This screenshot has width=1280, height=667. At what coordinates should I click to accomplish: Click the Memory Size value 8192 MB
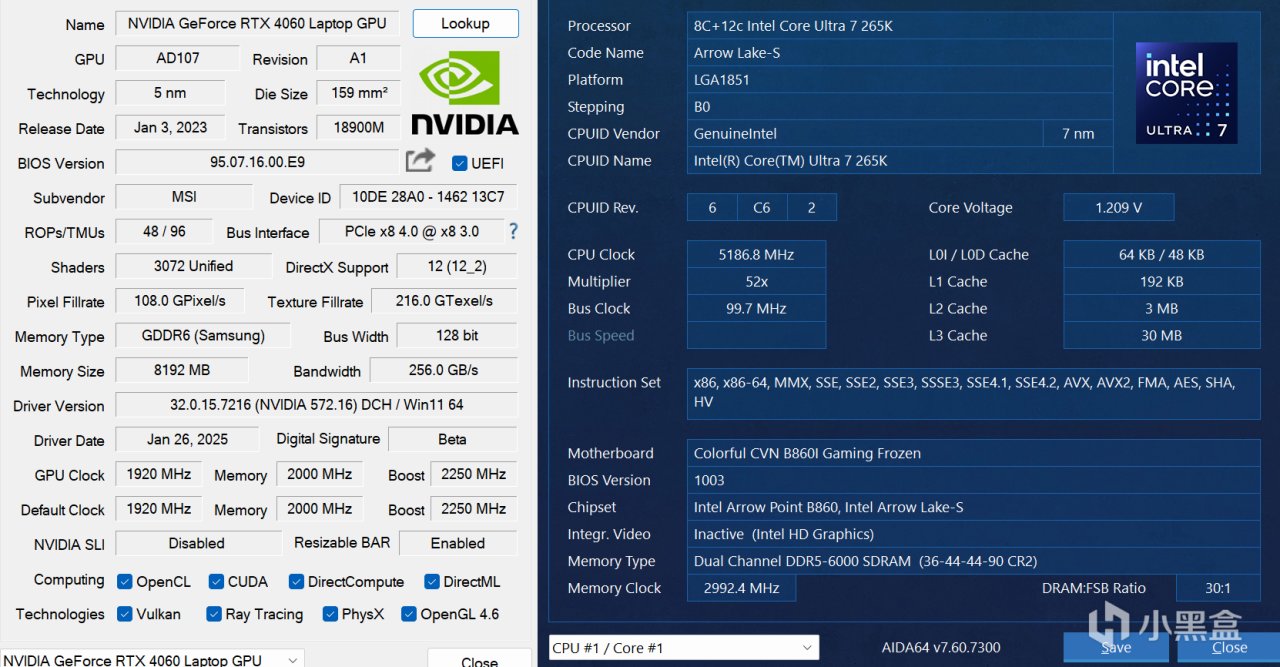click(181, 370)
